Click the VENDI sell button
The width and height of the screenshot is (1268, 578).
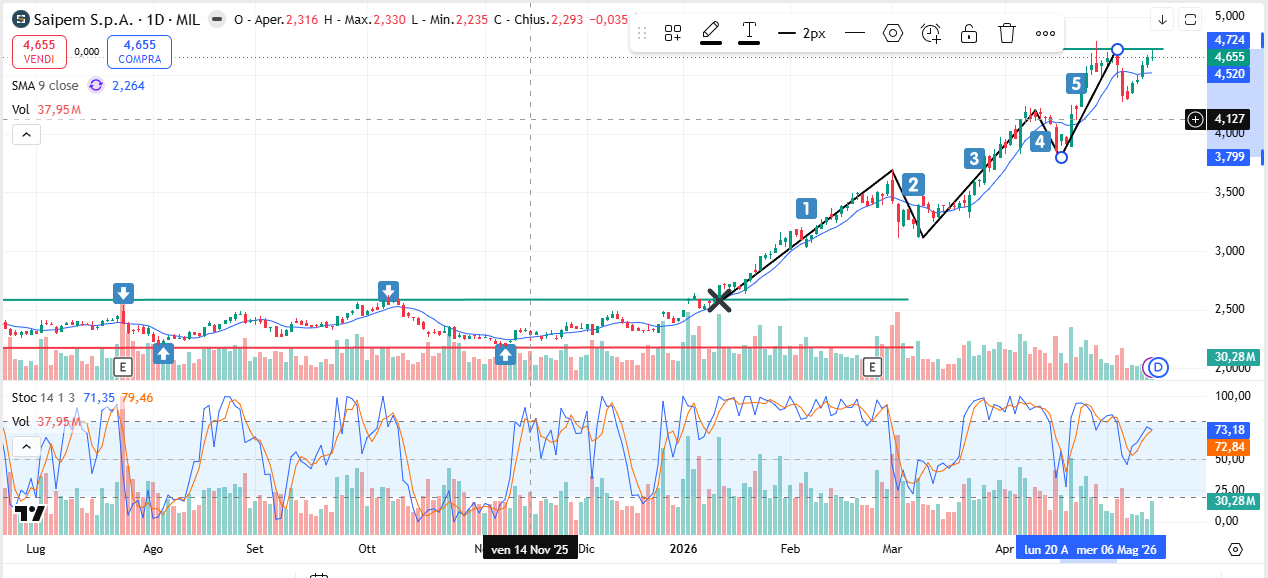coord(40,52)
